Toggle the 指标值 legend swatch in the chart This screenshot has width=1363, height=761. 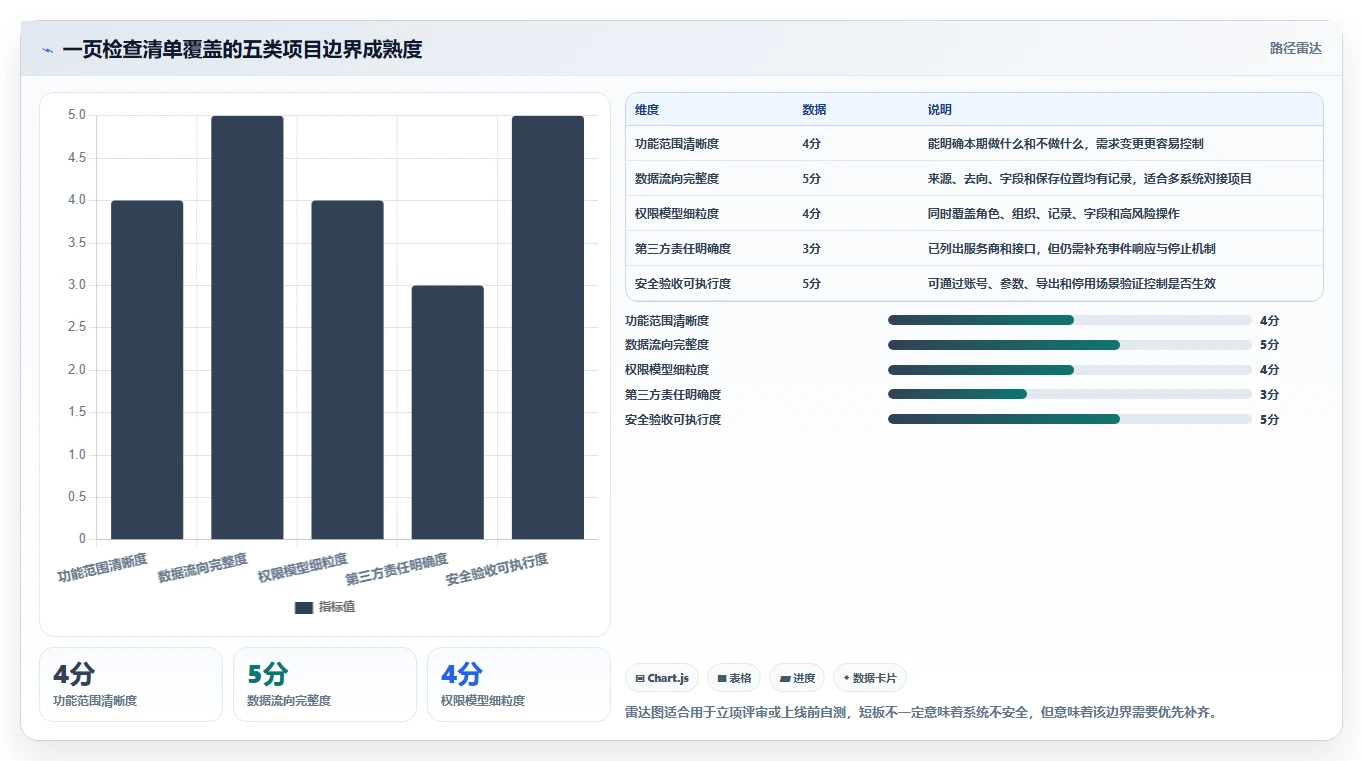click(304, 607)
